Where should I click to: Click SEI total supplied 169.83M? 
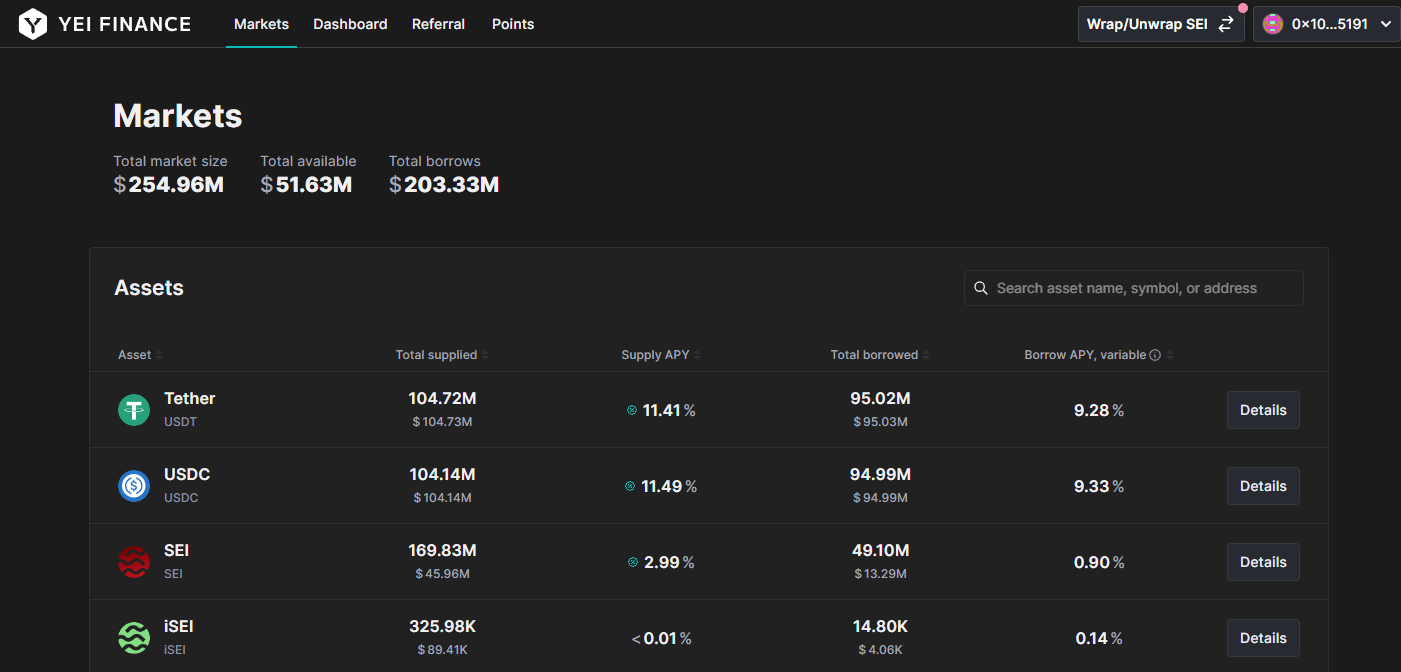[442, 551]
